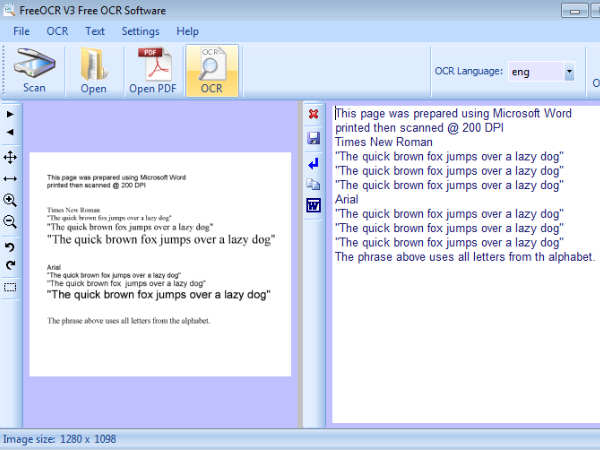Screen dimensions: 600x450
Task: Start recognition with the OCR button
Action: click(x=211, y=70)
